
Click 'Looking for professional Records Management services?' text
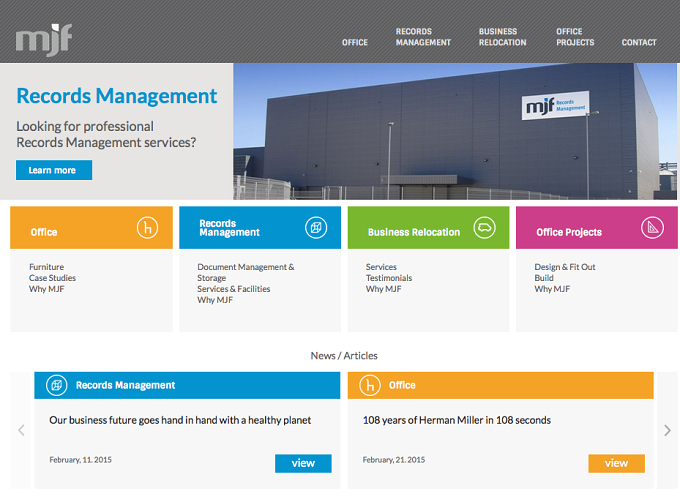point(106,134)
